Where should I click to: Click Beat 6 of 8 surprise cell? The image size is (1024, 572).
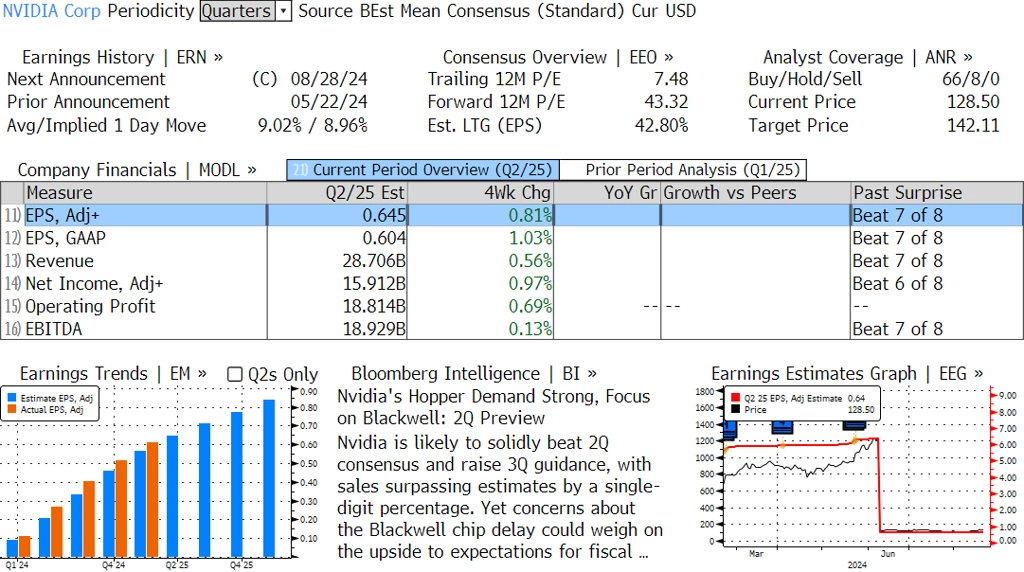click(x=897, y=284)
